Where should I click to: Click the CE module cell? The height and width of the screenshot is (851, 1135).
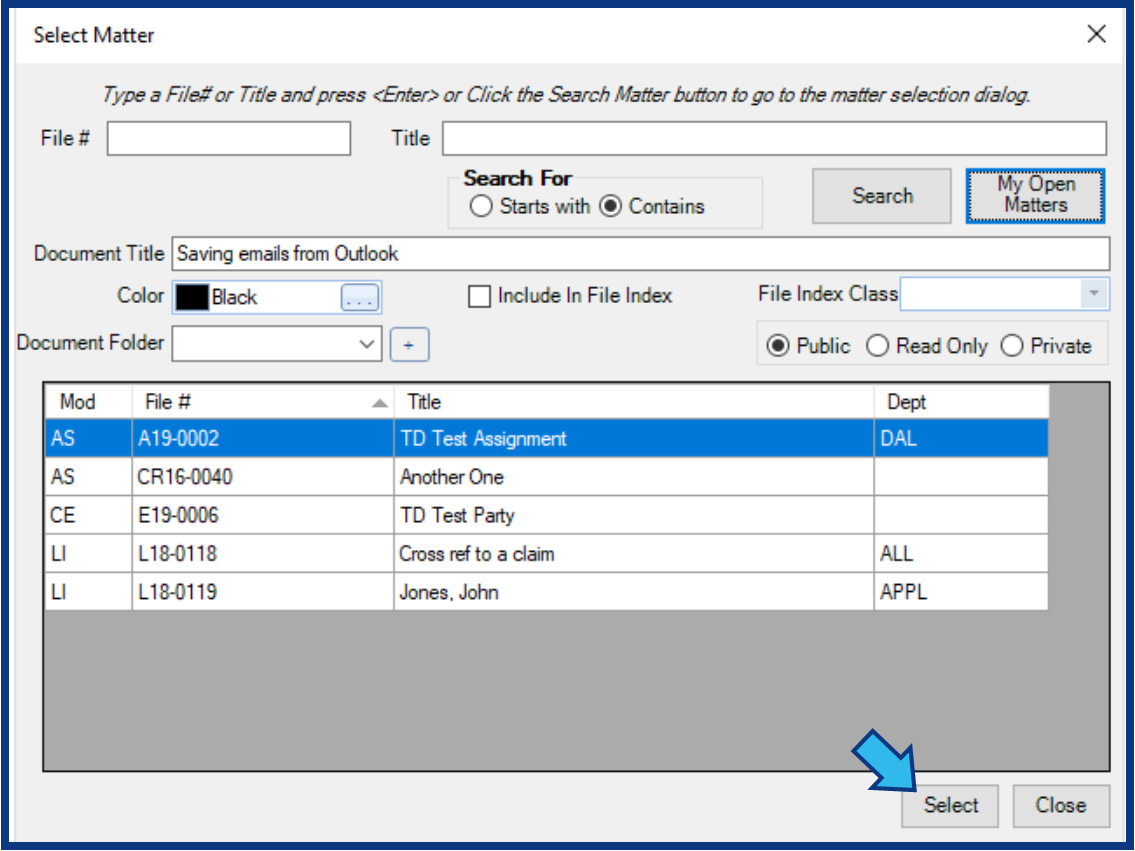point(88,515)
